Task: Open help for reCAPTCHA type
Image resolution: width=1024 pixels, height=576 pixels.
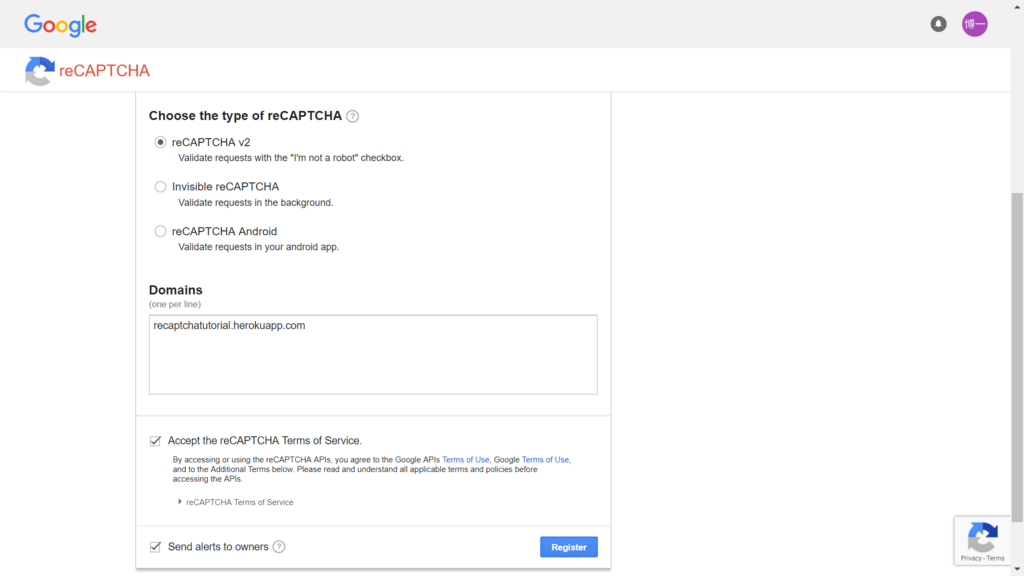Action: [353, 116]
